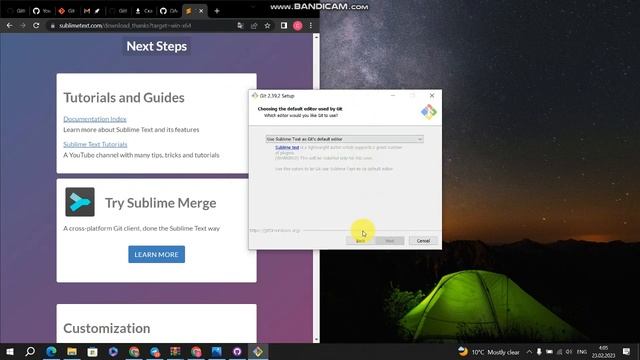The height and width of the screenshot is (360, 640).
Task: Select the active Sublime Text tab
Action: pyautogui.click(x=195, y=11)
